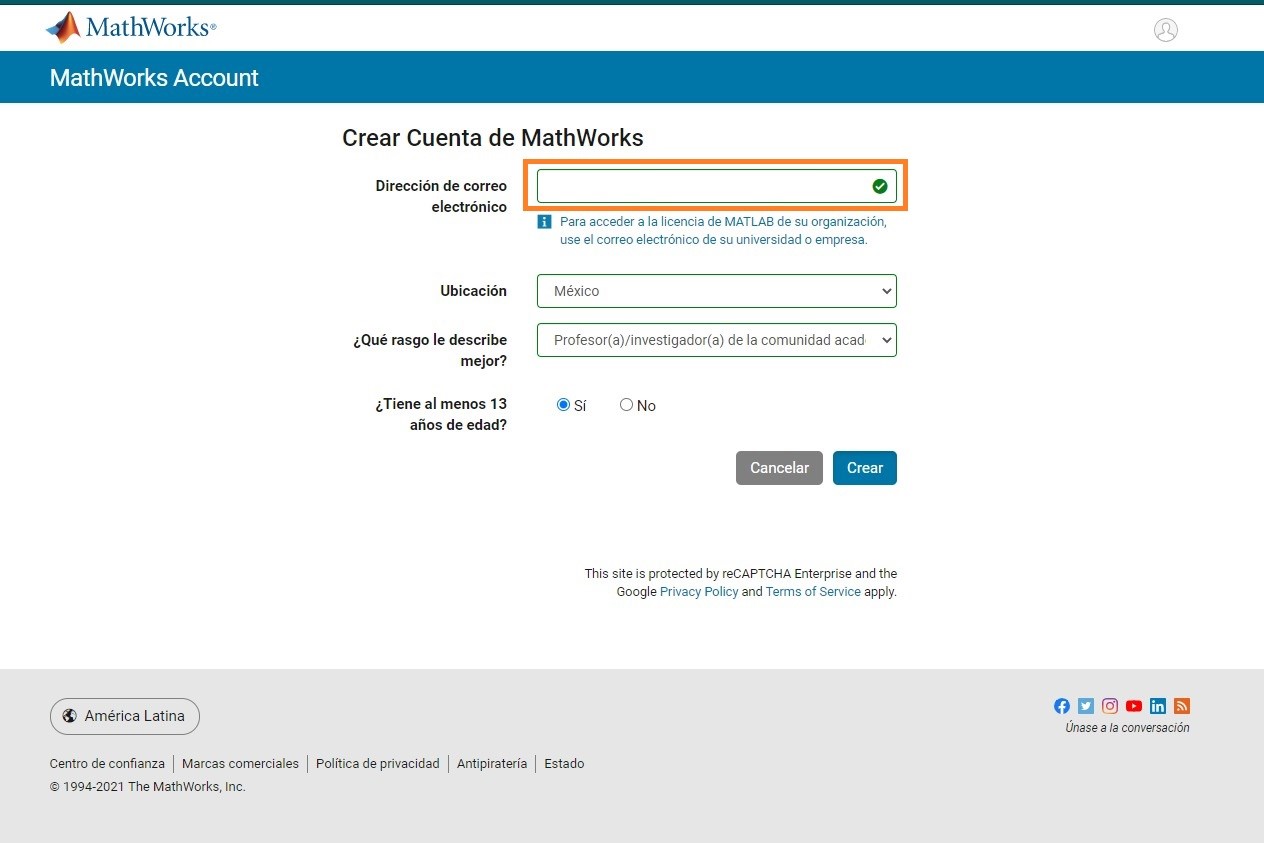The image size is (1264, 843).
Task: Click the MathWorks logo
Action: point(131,27)
